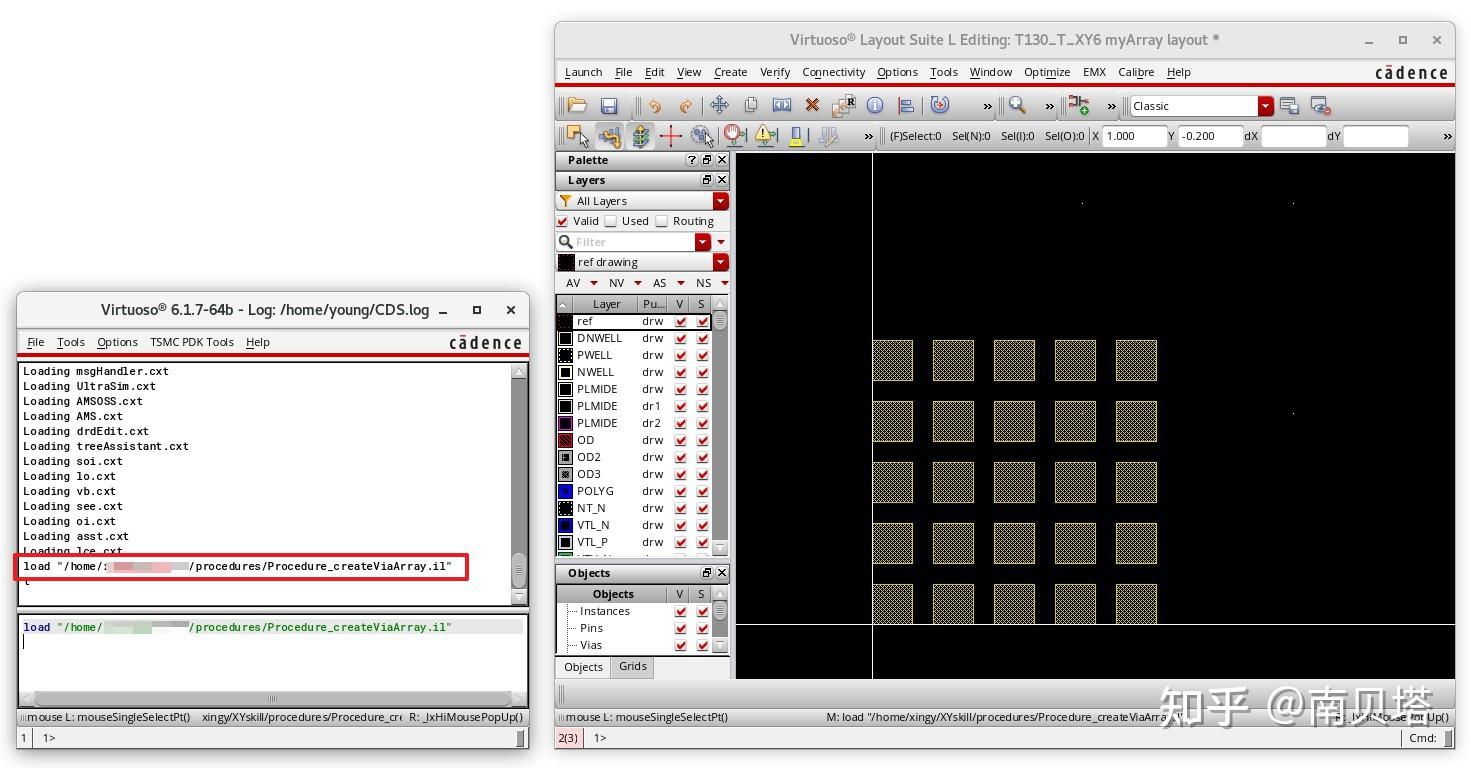
Task: Click the Align tool icon
Action: [906, 105]
